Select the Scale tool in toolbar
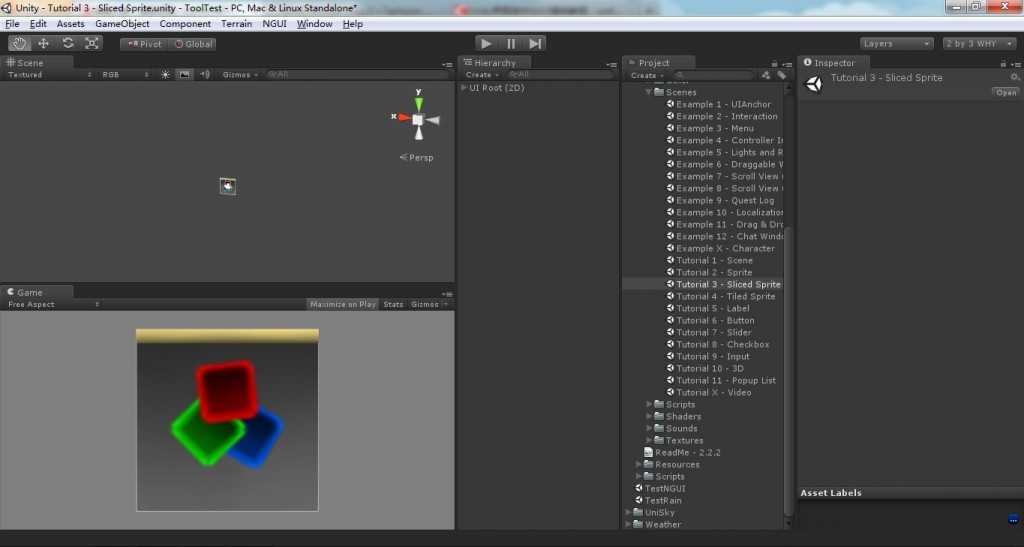Screen dimensions: 1024x547 [x=91, y=44]
